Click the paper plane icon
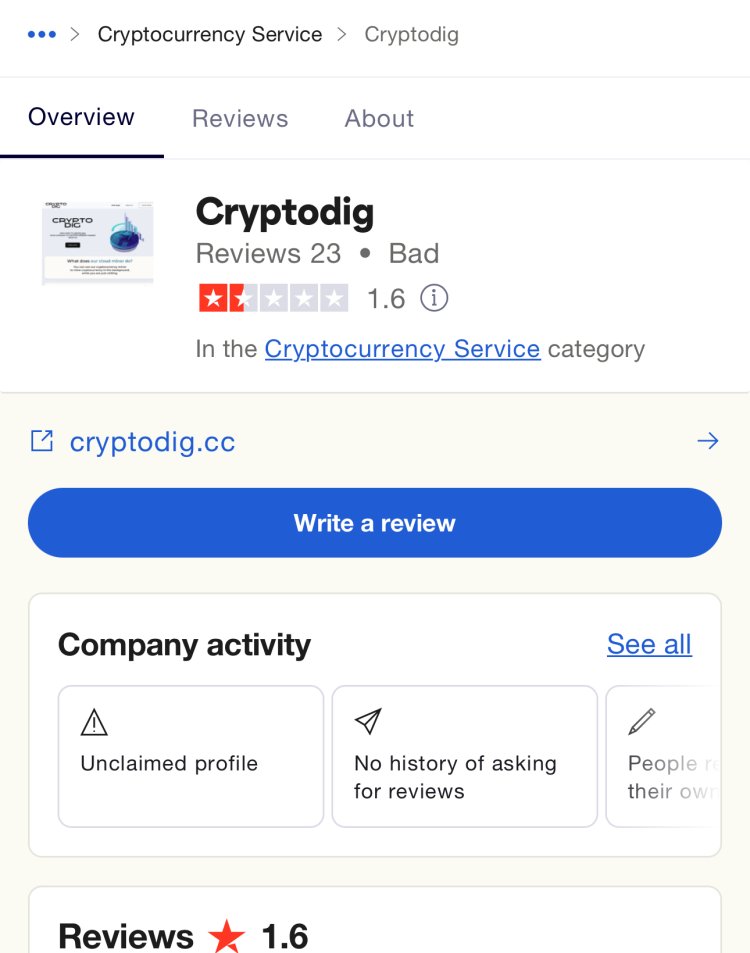 coord(368,721)
